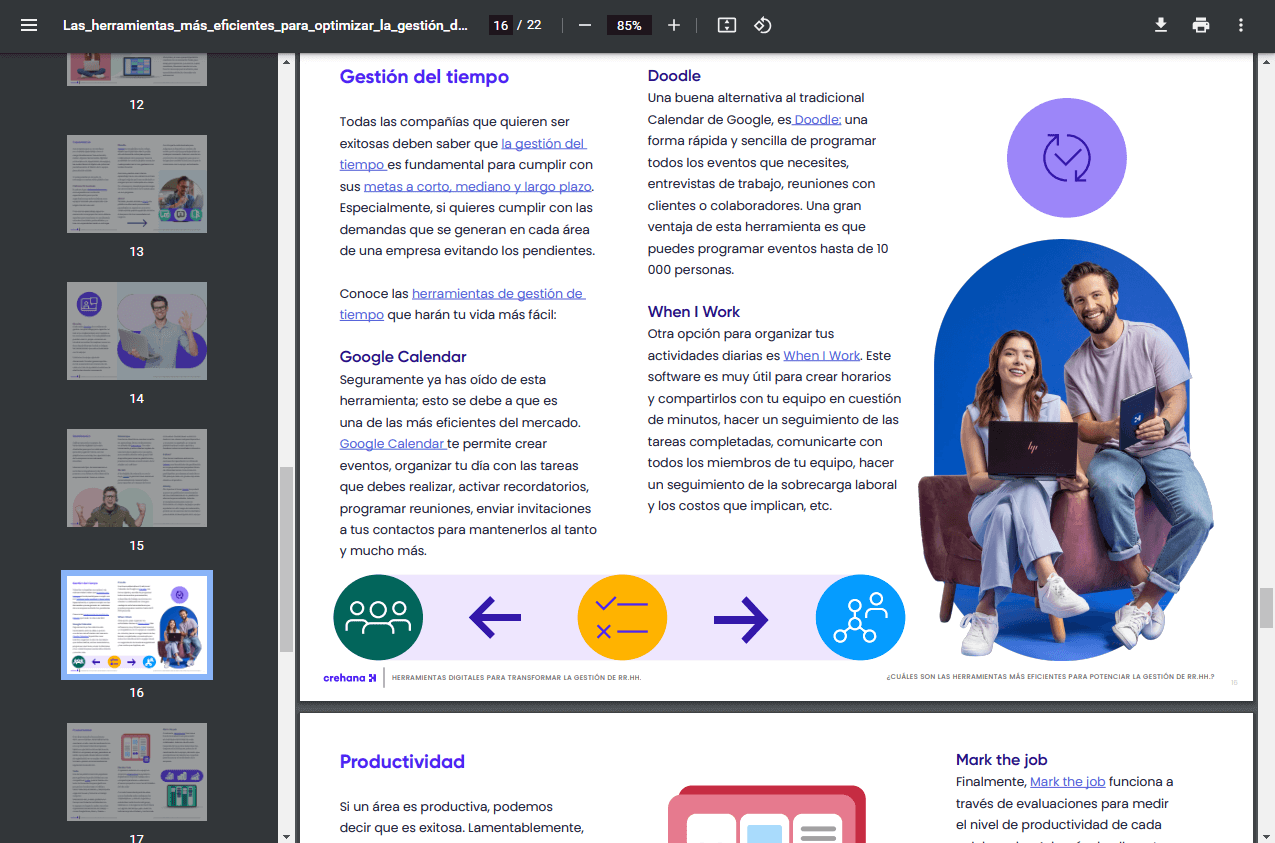Click the 85% zoom level field
Image resolution: width=1275 pixels, height=843 pixels.
tap(629, 25)
